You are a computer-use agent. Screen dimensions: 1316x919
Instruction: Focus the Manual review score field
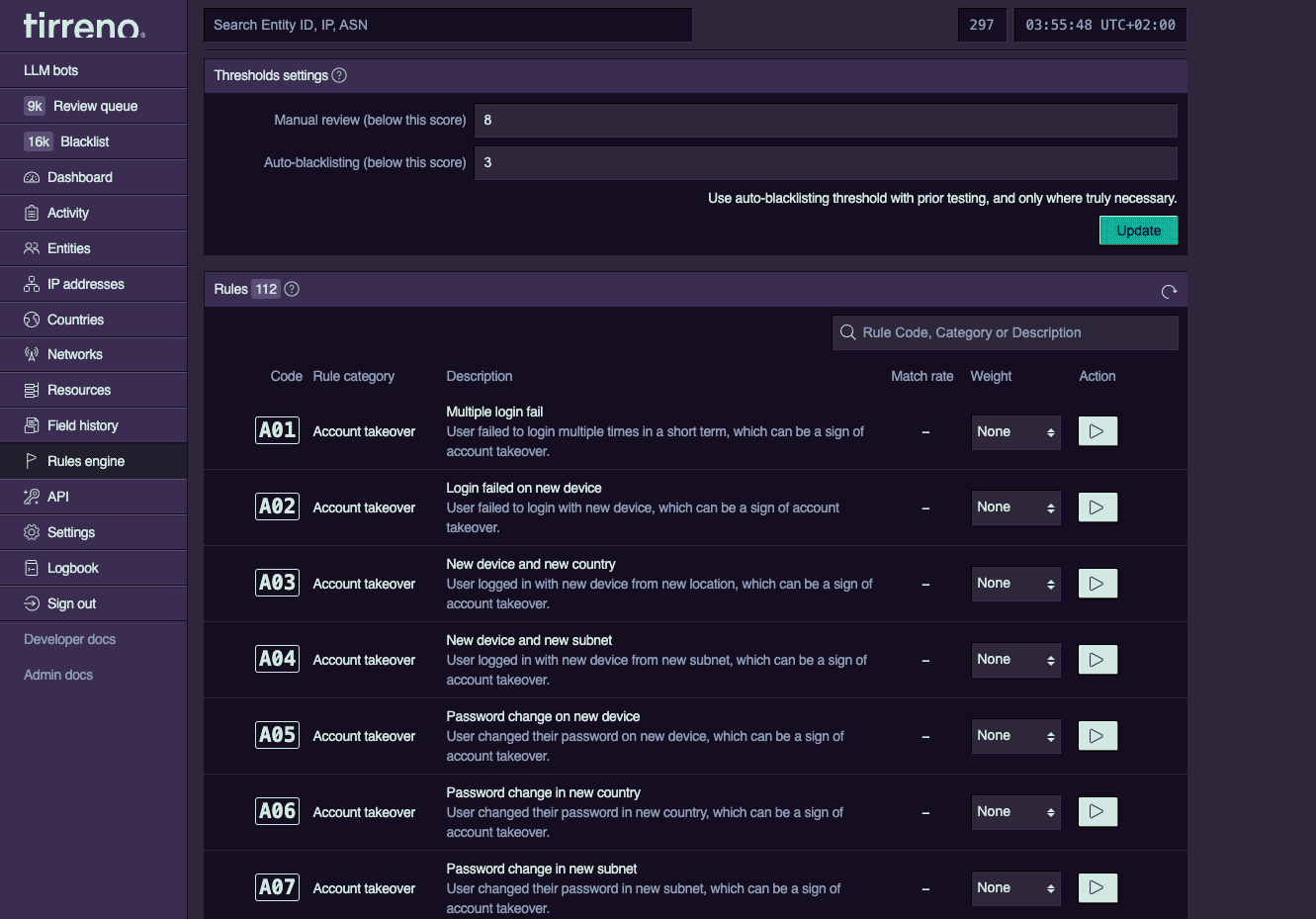tap(826, 120)
